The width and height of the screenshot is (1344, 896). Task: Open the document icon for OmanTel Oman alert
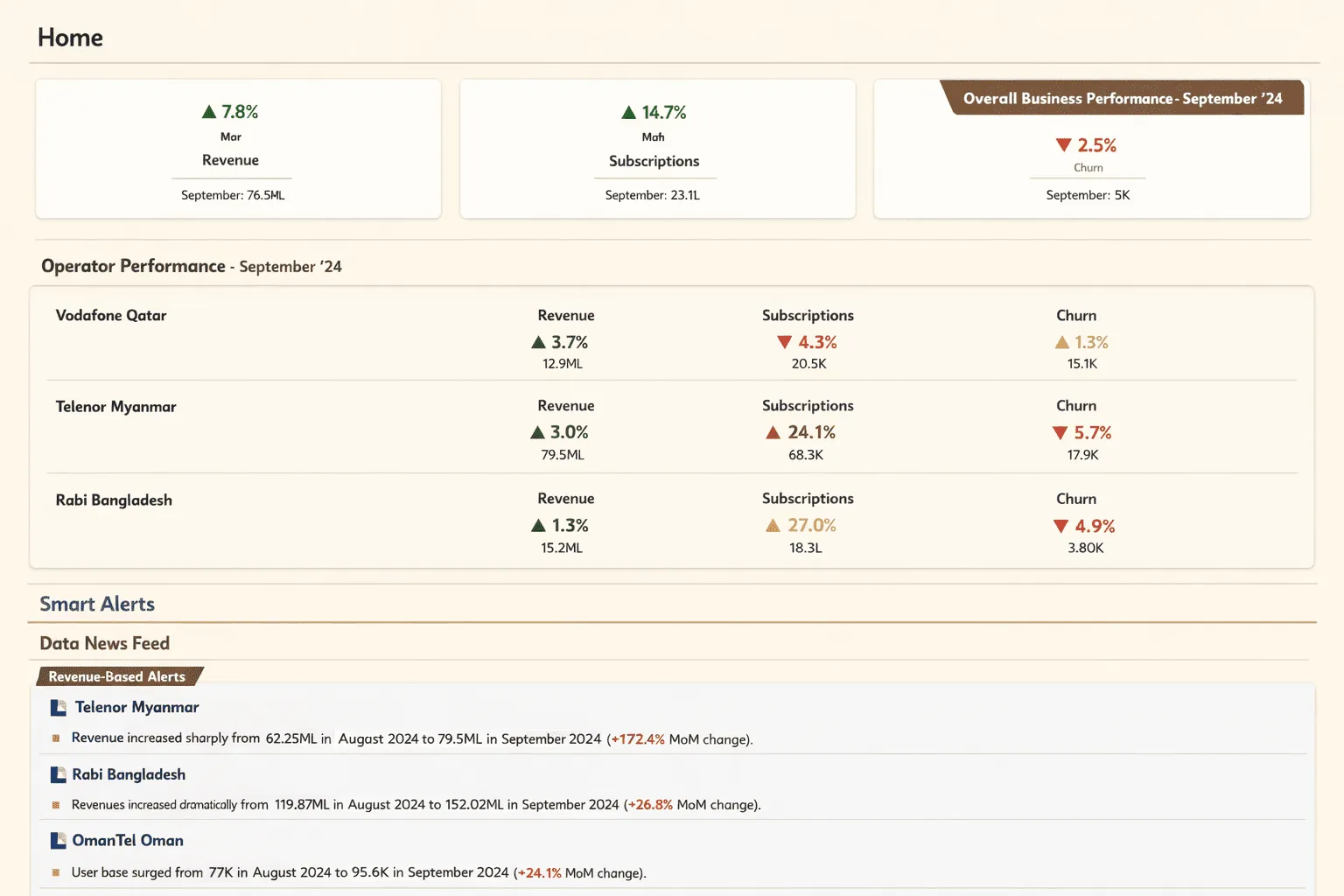[x=58, y=840]
